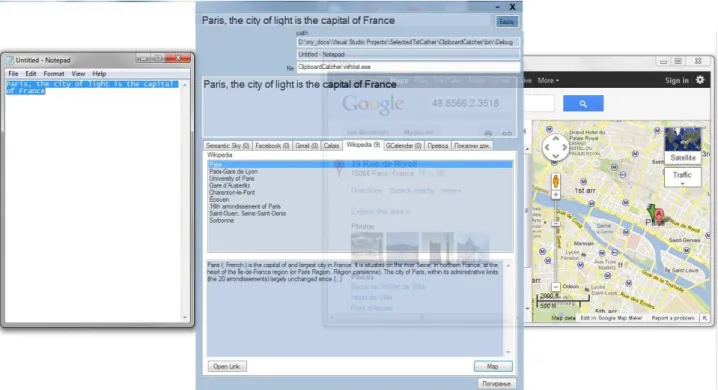Click the file field showing ClipboardCatcher.vshost.exe
Image resolution: width=718 pixels, height=390 pixels.
click(408, 67)
